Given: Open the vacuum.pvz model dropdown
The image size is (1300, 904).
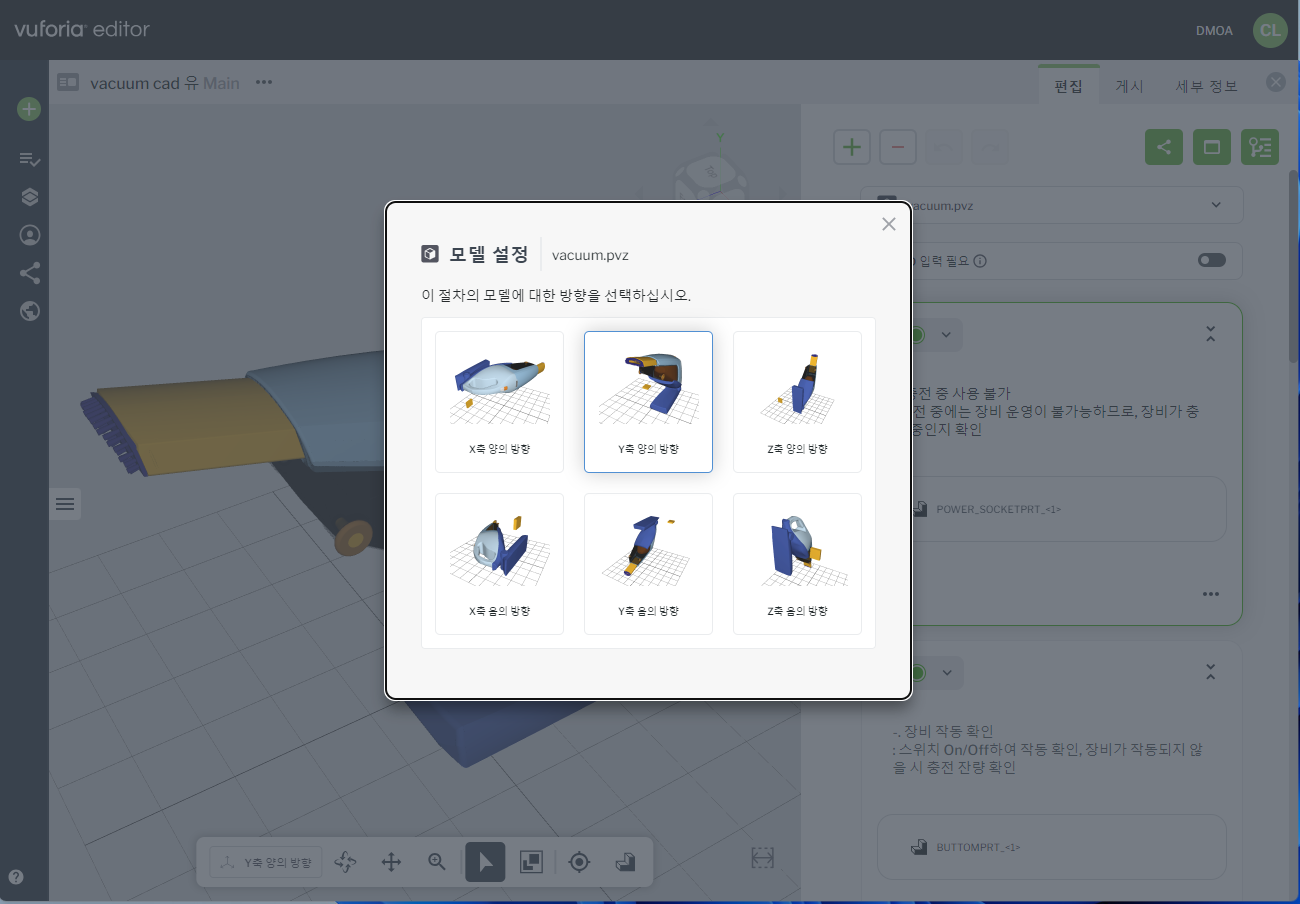Looking at the screenshot, I should click(1216, 205).
